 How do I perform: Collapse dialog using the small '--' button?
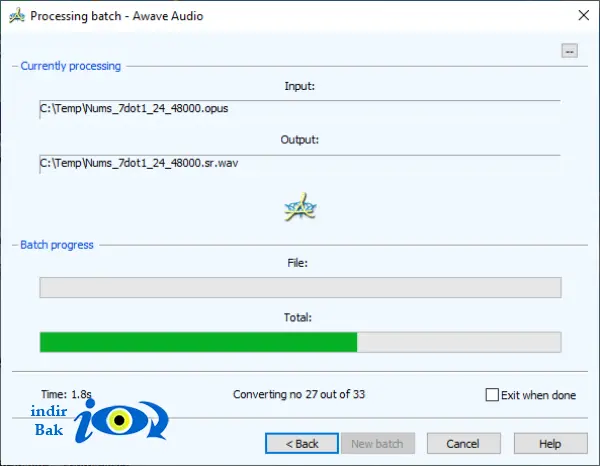(569, 51)
